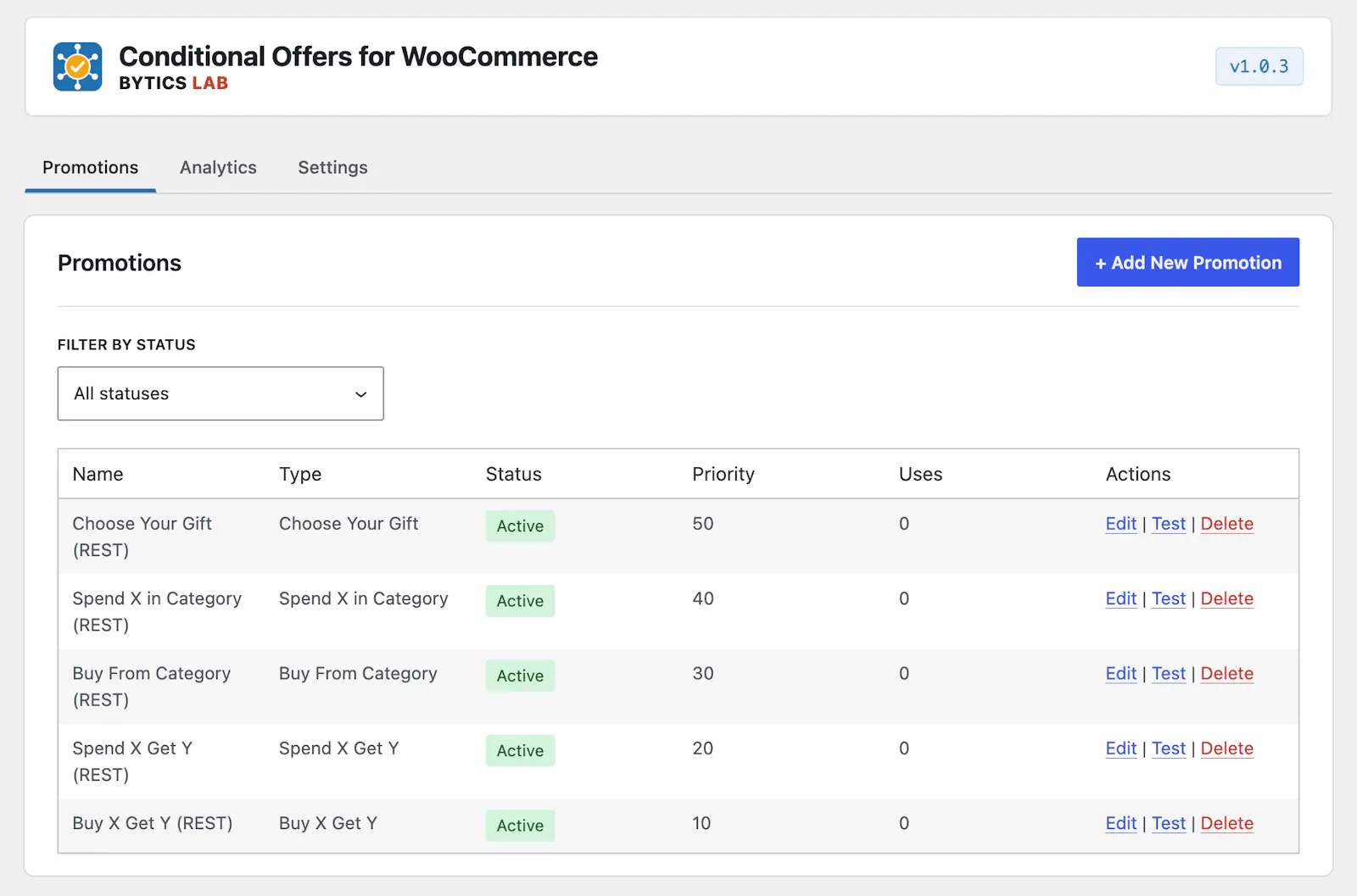Screen dimensions: 1357x896
Task: Test the Buy X Get Y (REST) promotion
Action: tap(1169, 823)
